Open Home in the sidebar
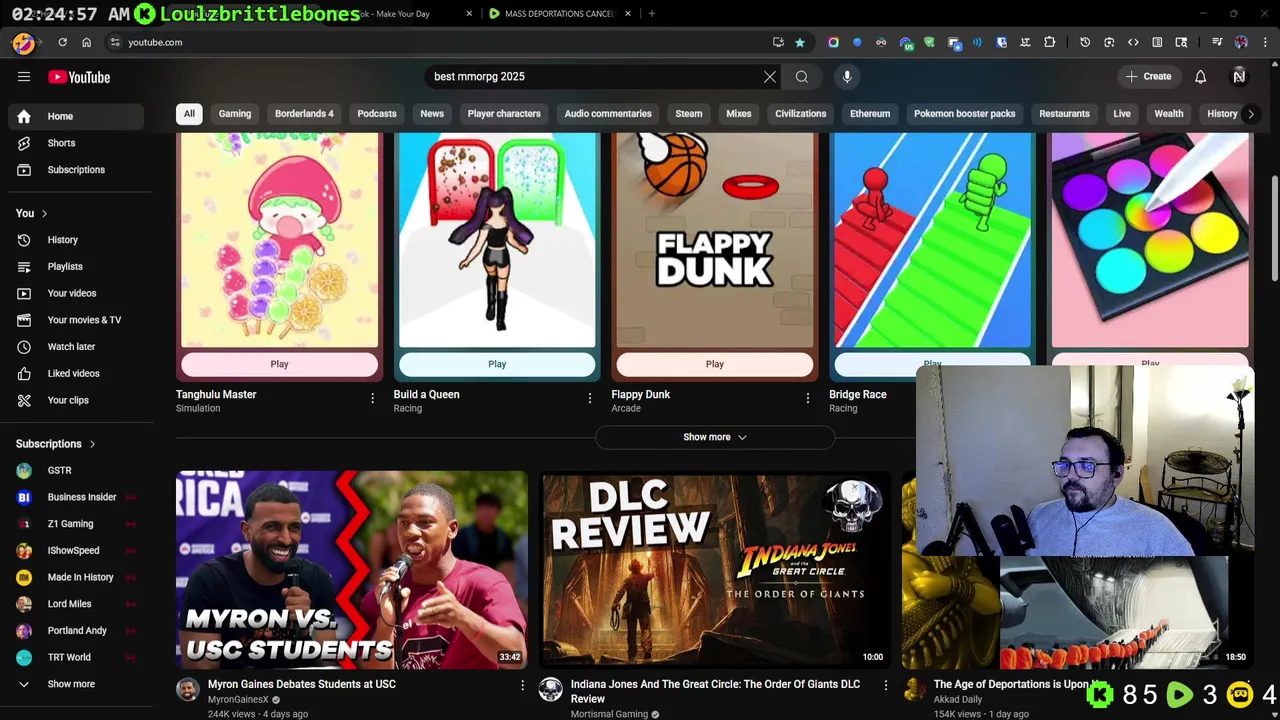 [x=76, y=116]
